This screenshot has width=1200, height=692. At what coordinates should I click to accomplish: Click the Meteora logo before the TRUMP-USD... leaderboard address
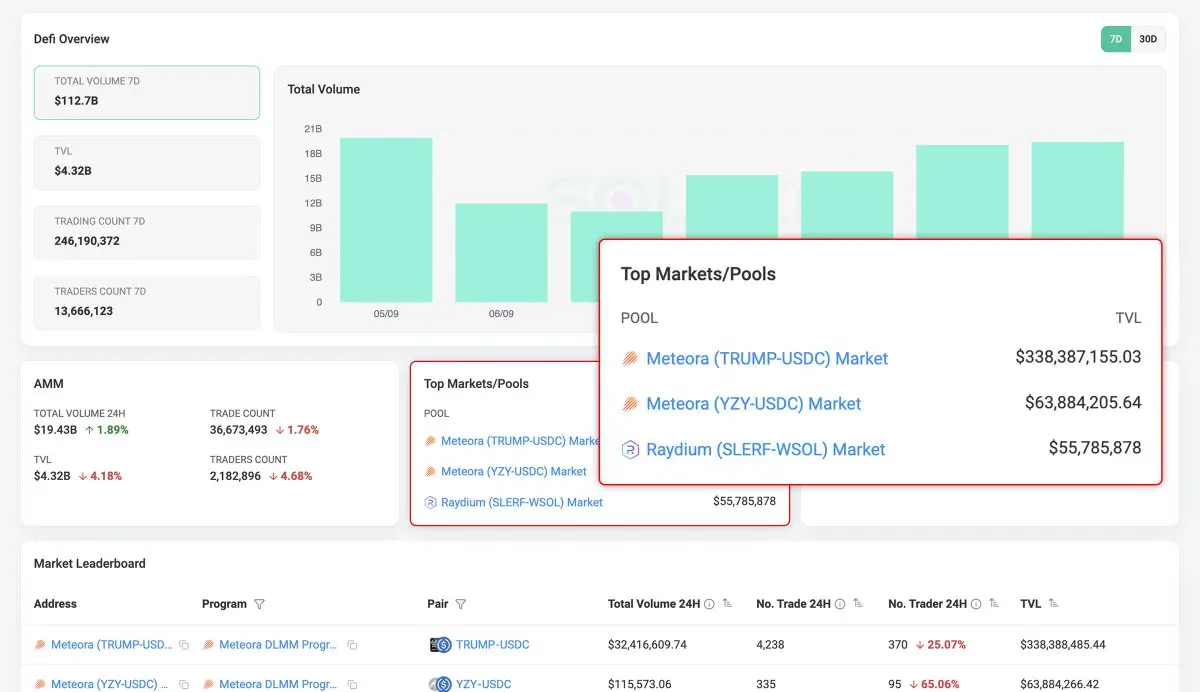[x=40, y=645]
